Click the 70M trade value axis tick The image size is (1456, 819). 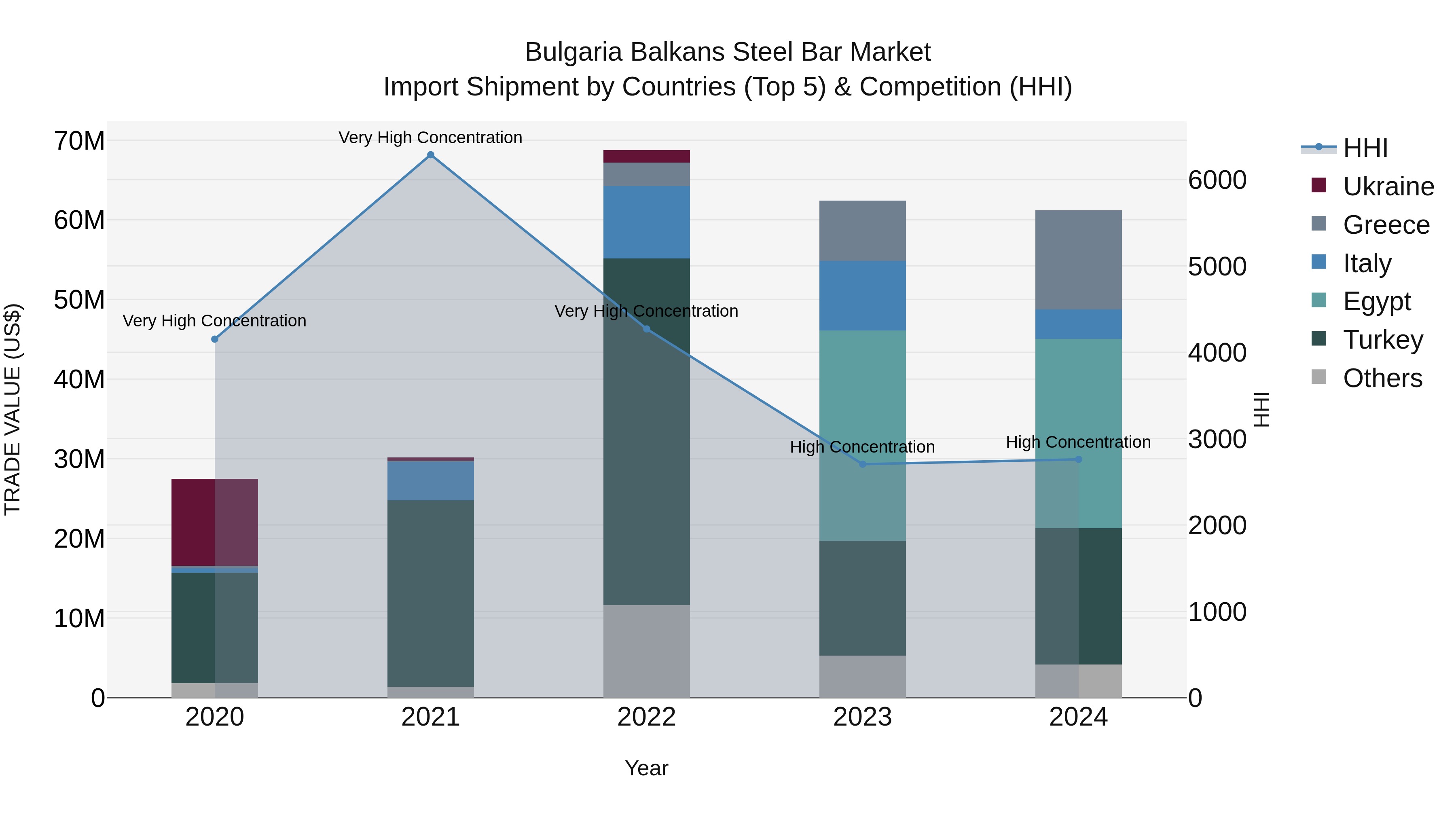pos(80,141)
